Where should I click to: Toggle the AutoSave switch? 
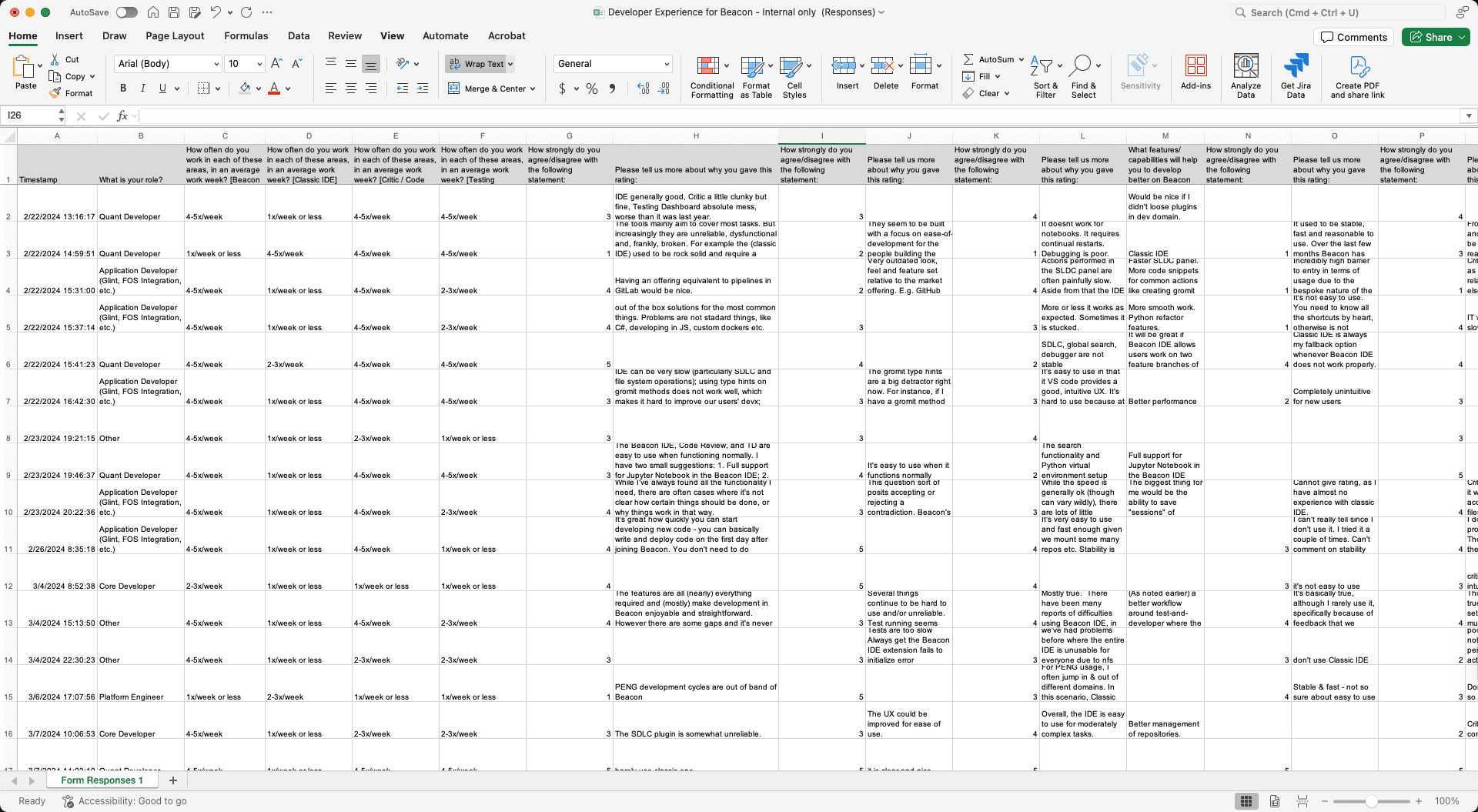pos(127,12)
